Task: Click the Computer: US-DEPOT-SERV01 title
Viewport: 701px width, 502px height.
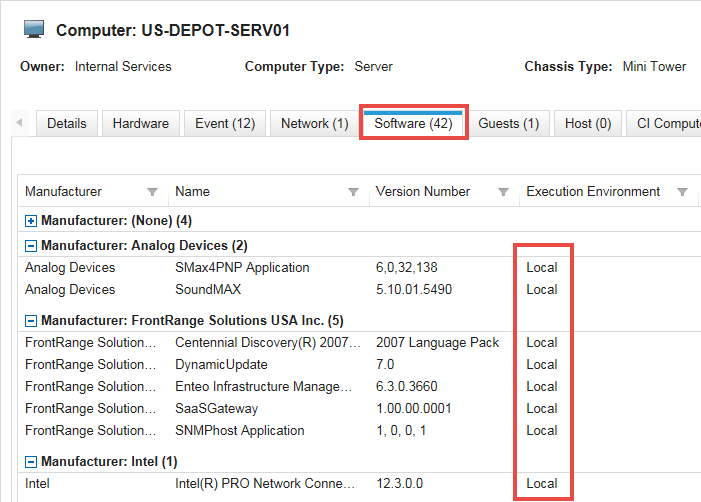Action: (173, 30)
